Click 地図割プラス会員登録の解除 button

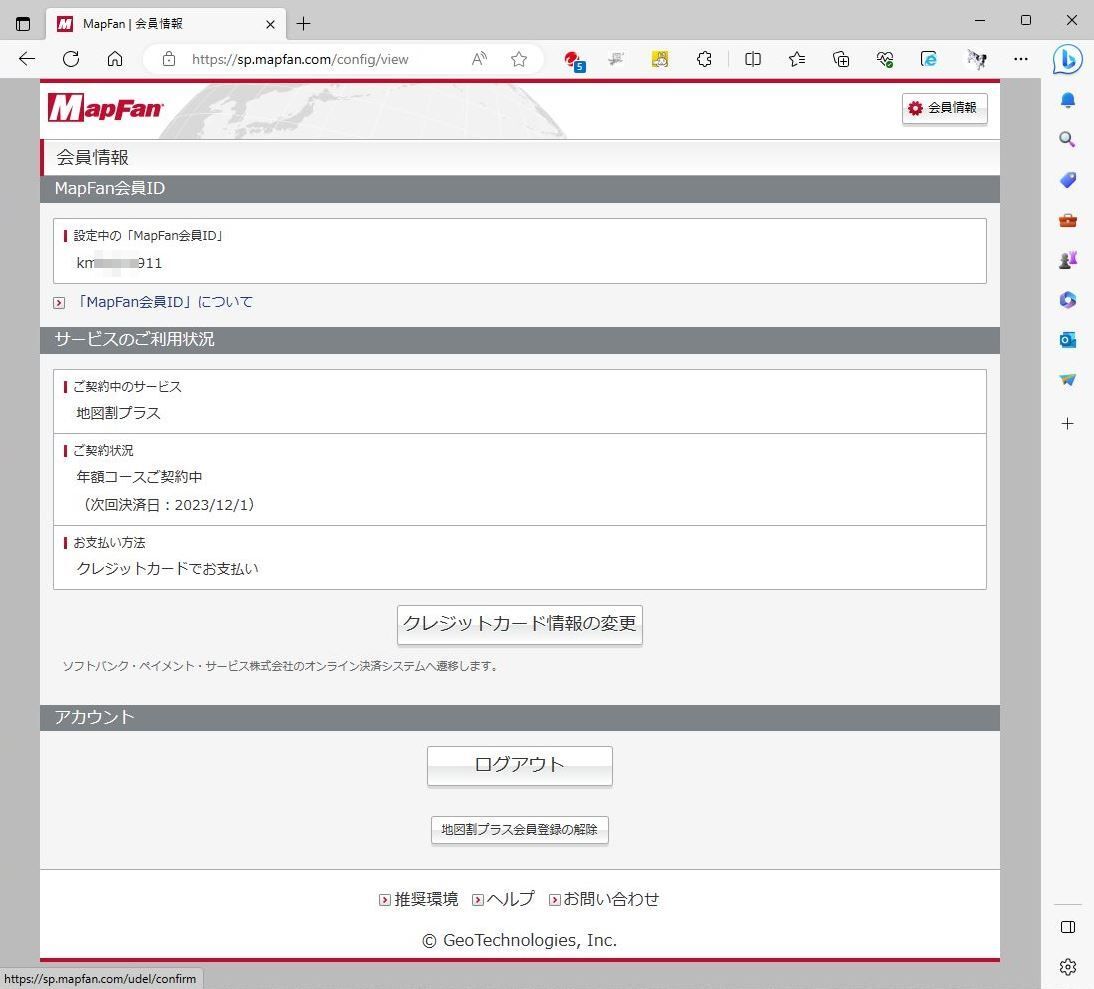520,830
